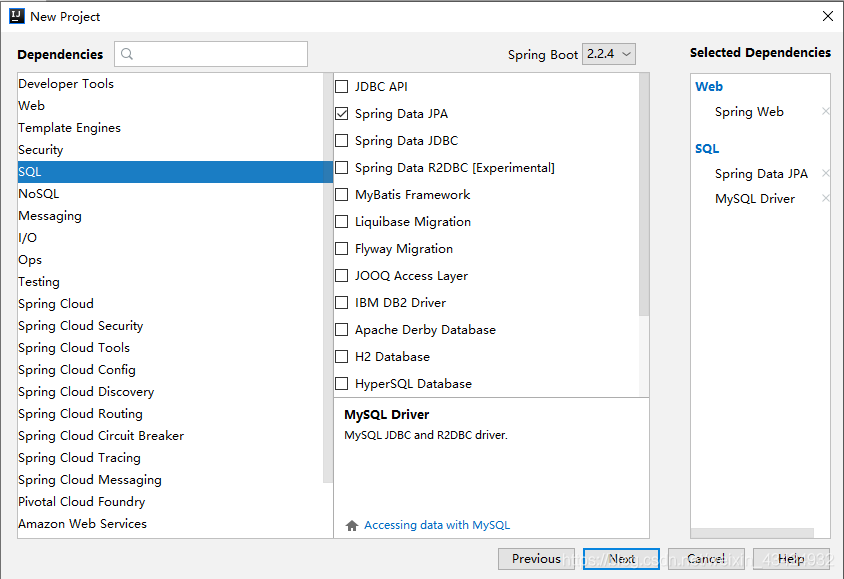
Task: Select MySQL Driver in selected dependencies
Action: coord(755,199)
